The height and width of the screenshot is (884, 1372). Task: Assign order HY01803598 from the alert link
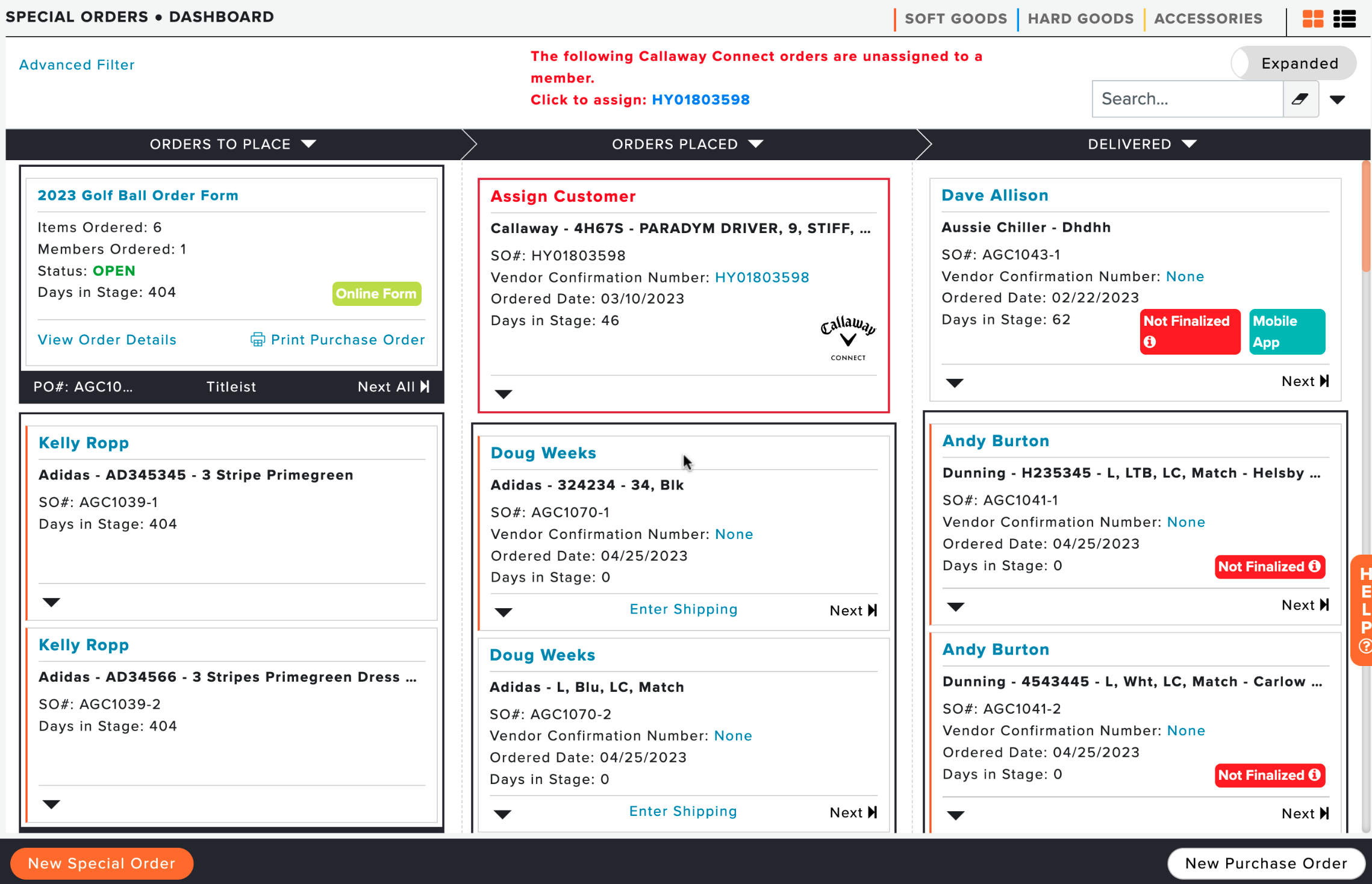coord(701,99)
